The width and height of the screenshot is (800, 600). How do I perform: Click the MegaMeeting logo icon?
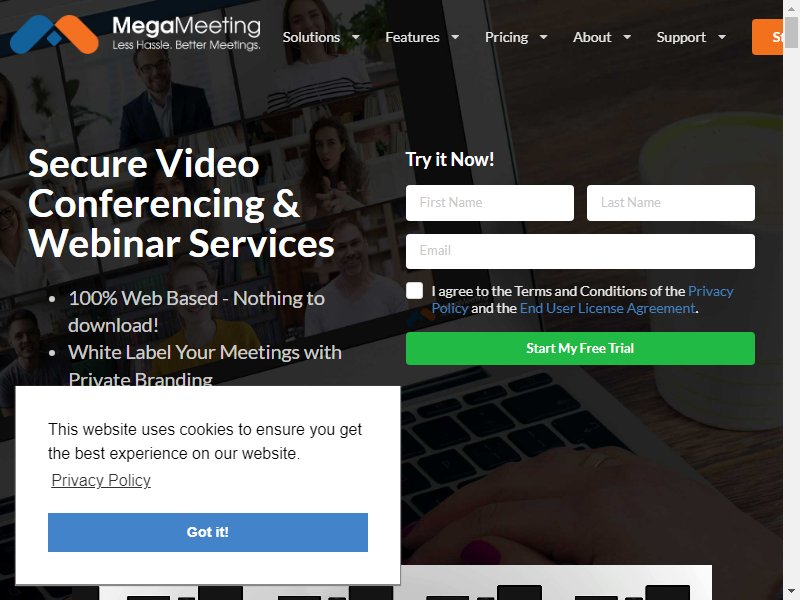pyautogui.click(x=54, y=34)
